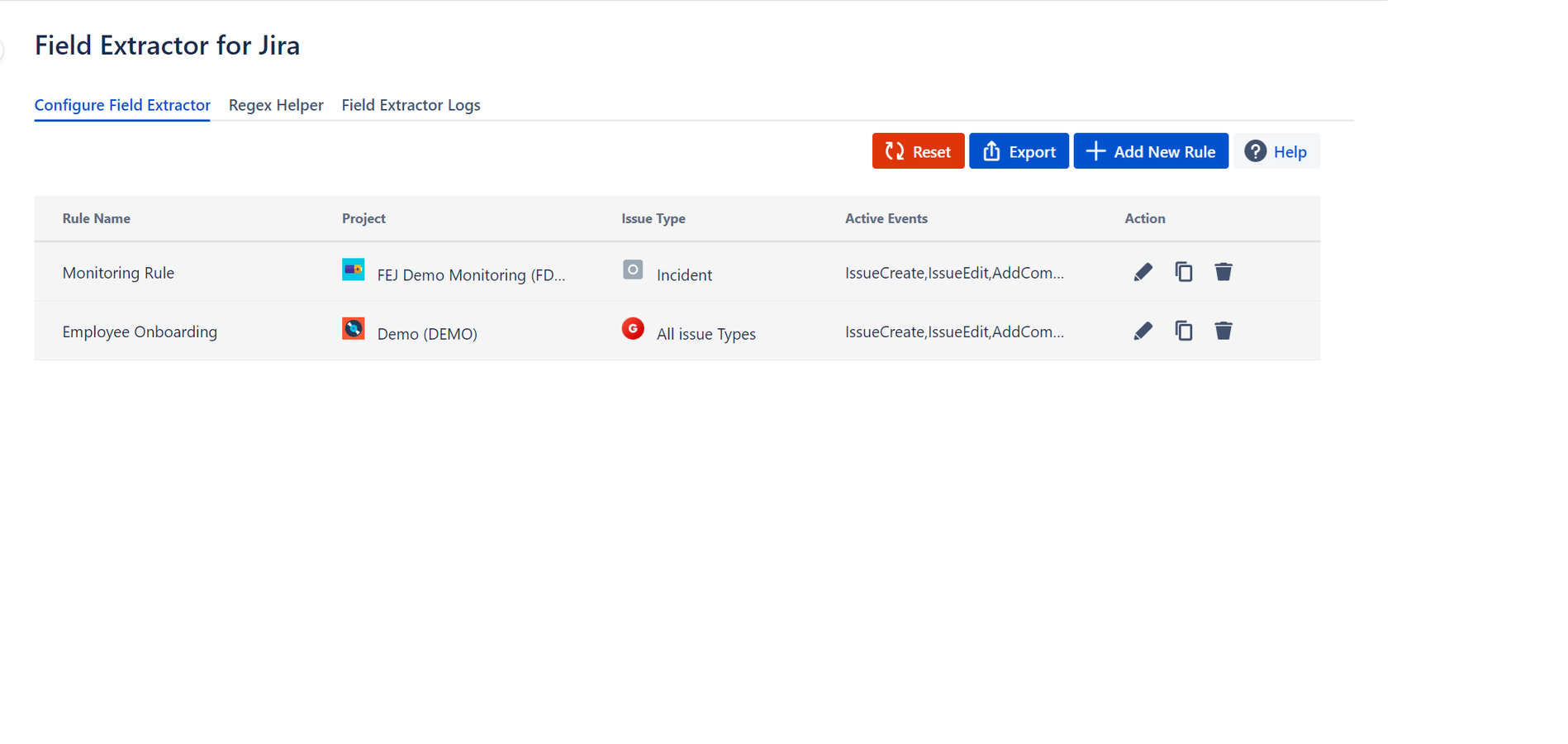Click the Incident issue type icon
Image resolution: width=1568 pixels, height=744 pixels.
point(633,269)
